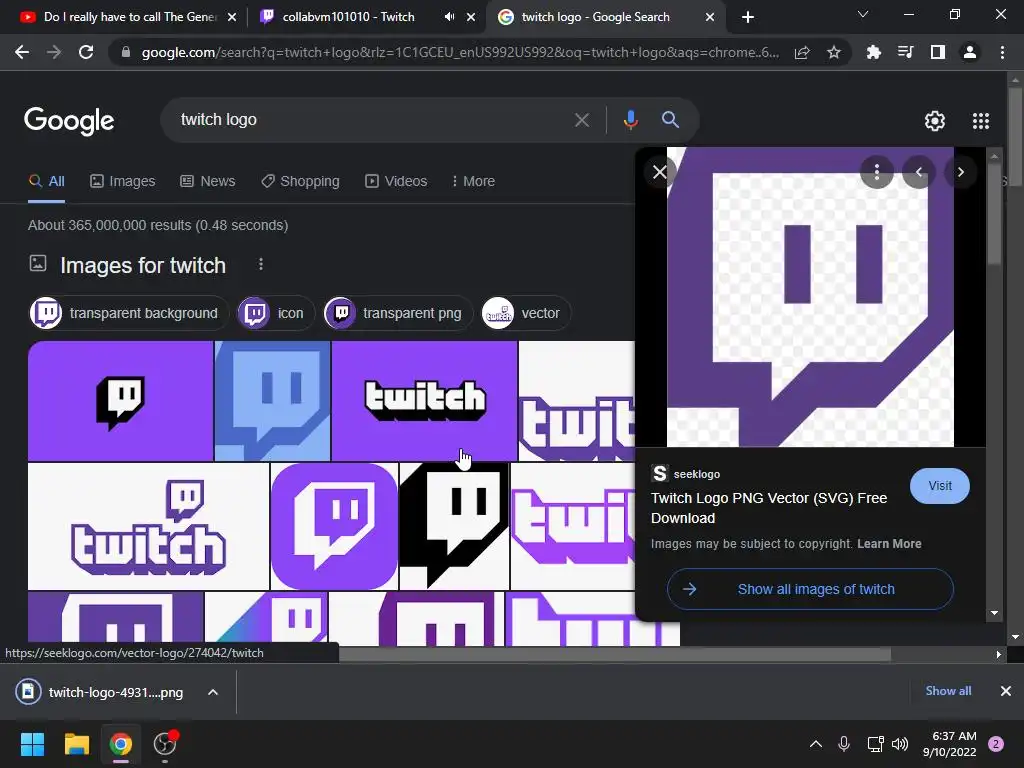Open the Images for twitch options menu
Screen dimensions: 1024x768
point(261,264)
